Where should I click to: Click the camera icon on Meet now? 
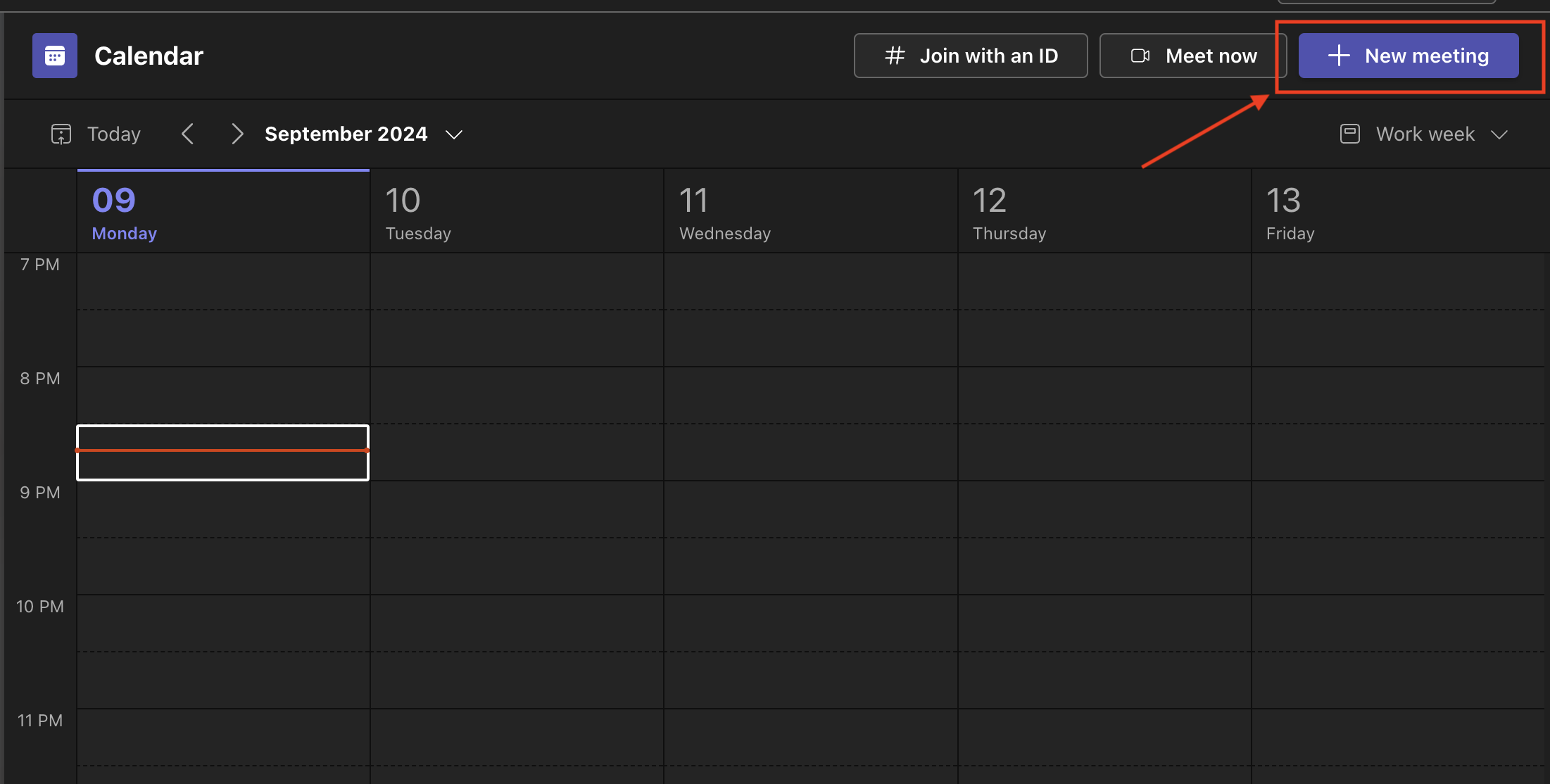tap(1139, 55)
